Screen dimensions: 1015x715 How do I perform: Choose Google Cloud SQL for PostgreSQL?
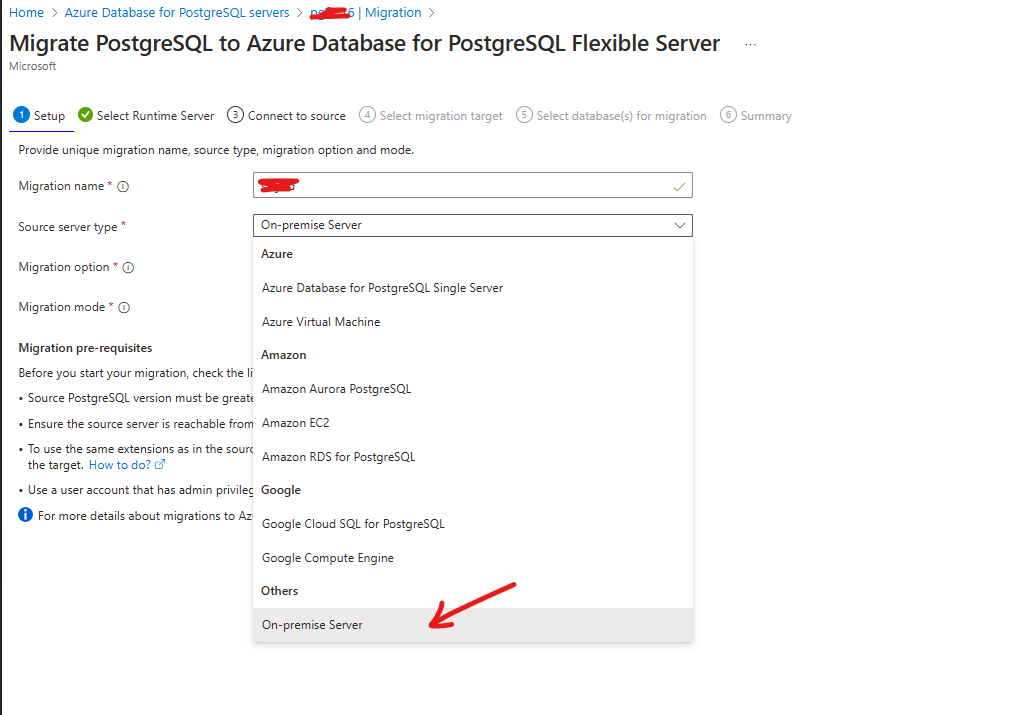click(473, 524)
